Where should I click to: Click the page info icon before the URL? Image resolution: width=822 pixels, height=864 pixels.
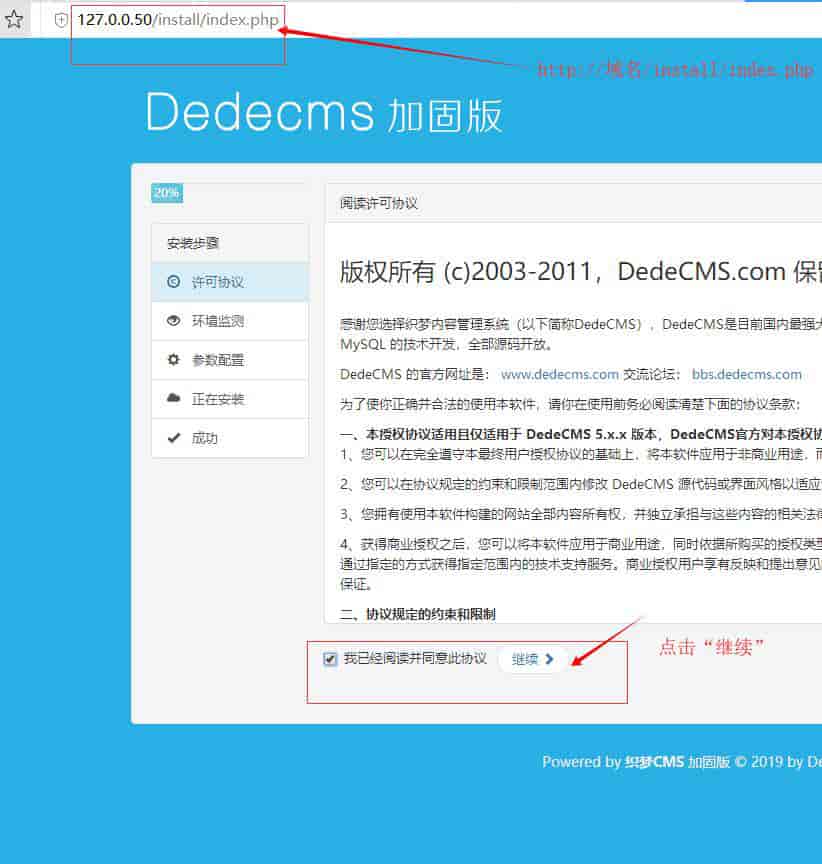coord(62,18)
